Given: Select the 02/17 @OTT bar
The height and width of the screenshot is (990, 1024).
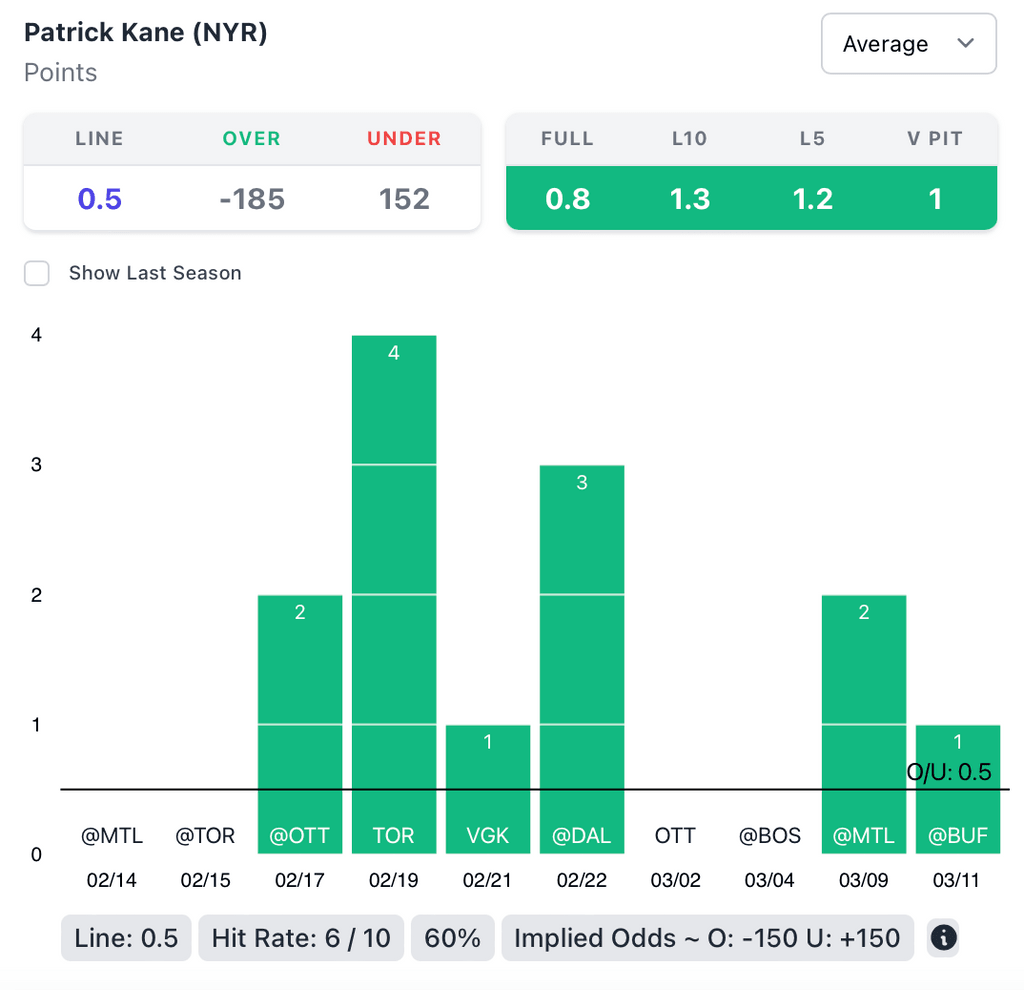Looking at the screenshot, I should point(300,724).
